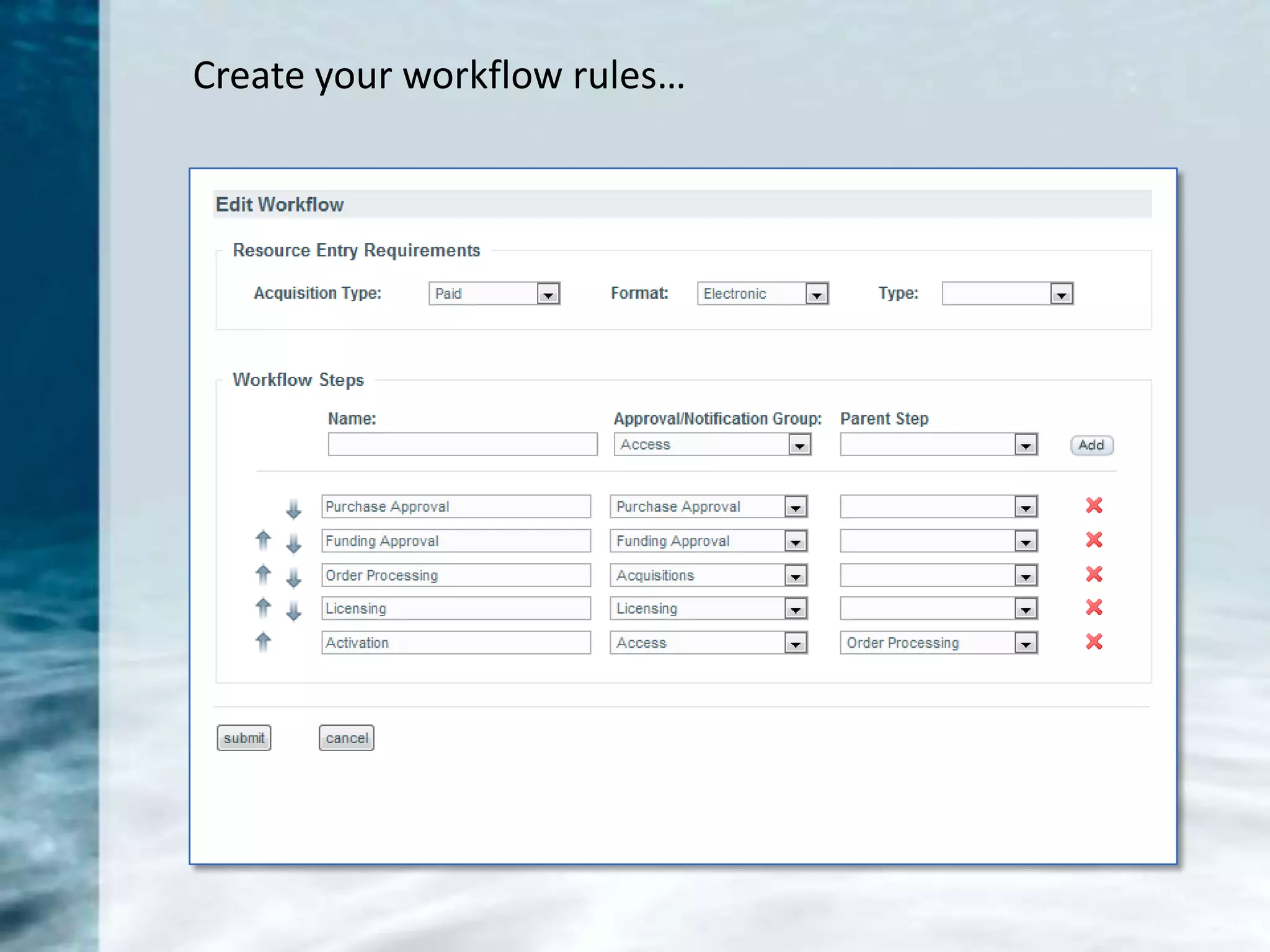1270x952 pixels.
Task: Click the new step Name field
Action: click(463, 444)
